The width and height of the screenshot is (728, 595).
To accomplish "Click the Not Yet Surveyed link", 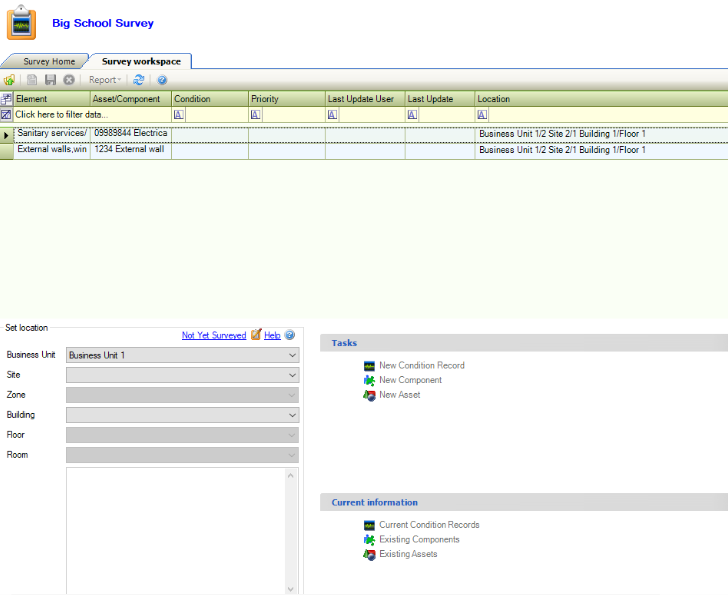I will coord(213,336).
